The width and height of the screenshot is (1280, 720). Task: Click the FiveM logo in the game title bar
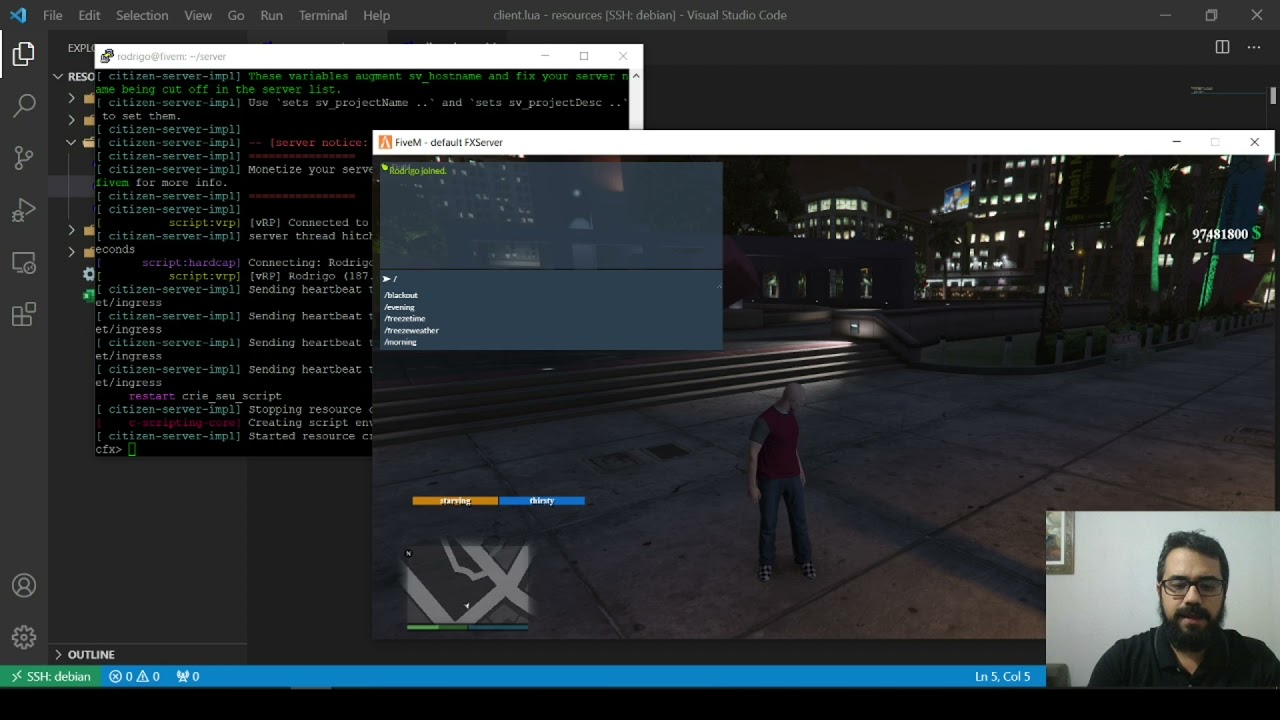point(385,142)
